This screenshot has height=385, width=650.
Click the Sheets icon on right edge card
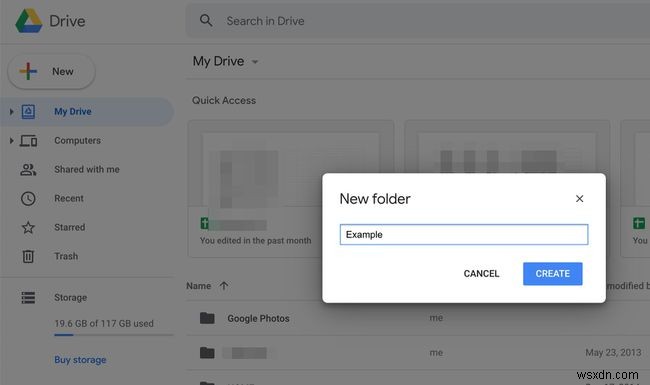[x=639, y=223]
